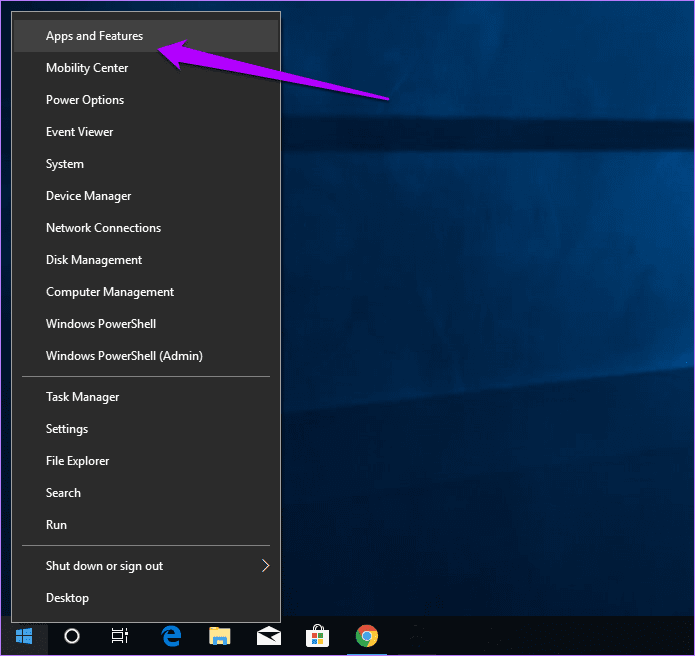695x656 pixels.
Task: Select Desktop at the menu bottom
Action: coord(146,597)
